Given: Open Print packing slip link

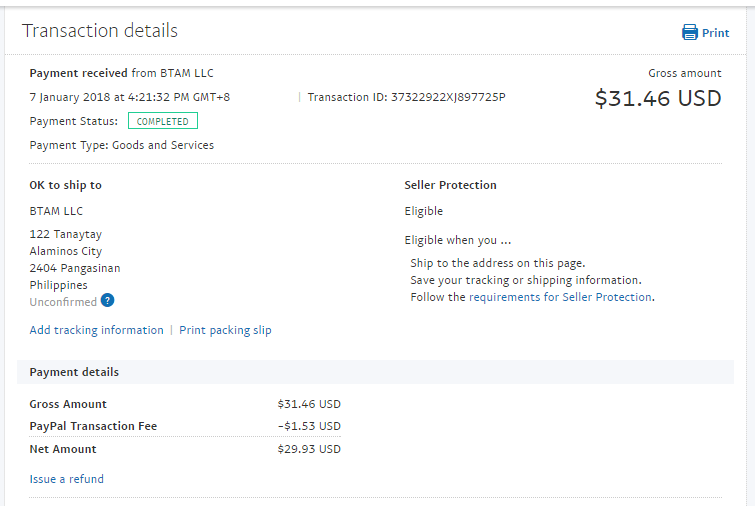Looking at the screenshot, I should point(225,330).
